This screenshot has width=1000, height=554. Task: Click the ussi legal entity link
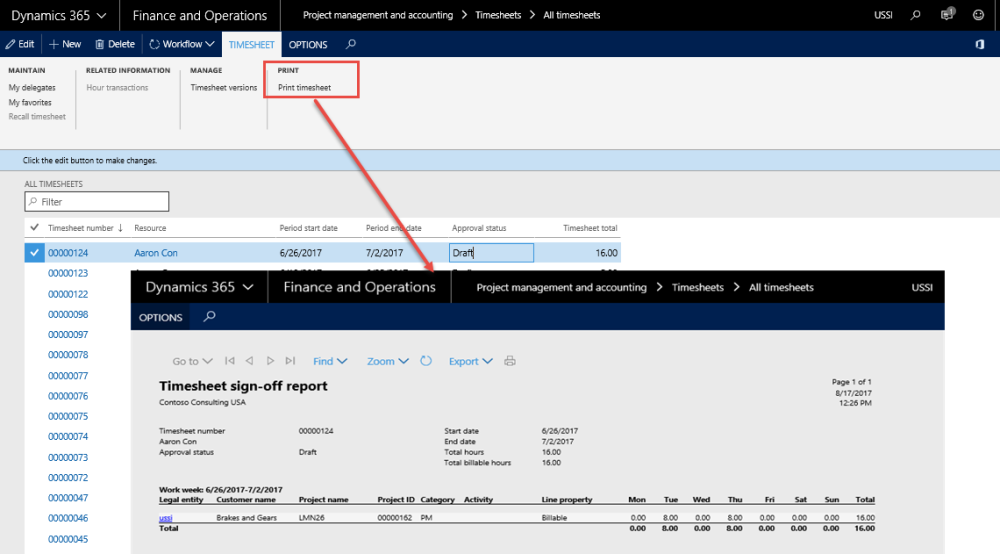(166, 518)
